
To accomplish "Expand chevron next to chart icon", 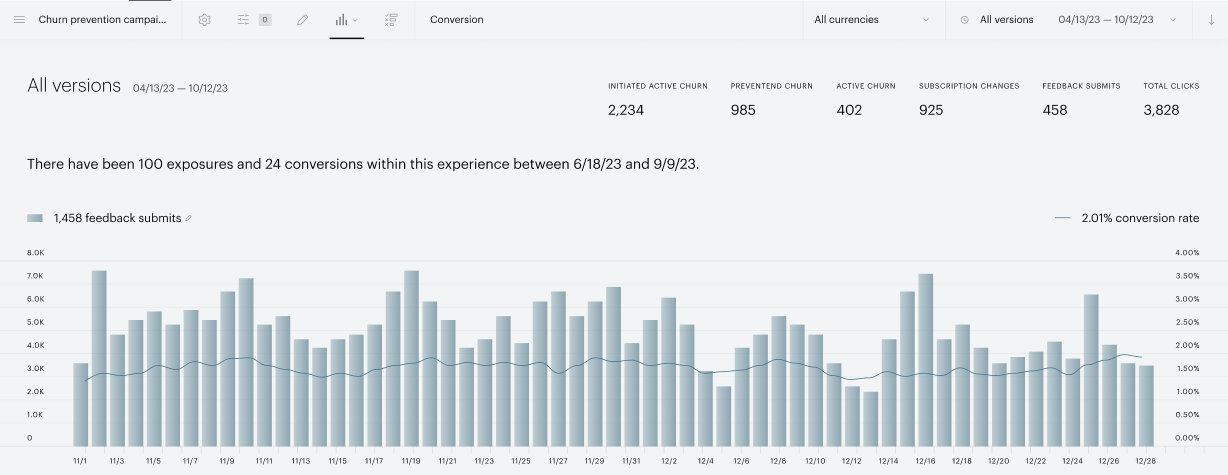I will (355, 20).
